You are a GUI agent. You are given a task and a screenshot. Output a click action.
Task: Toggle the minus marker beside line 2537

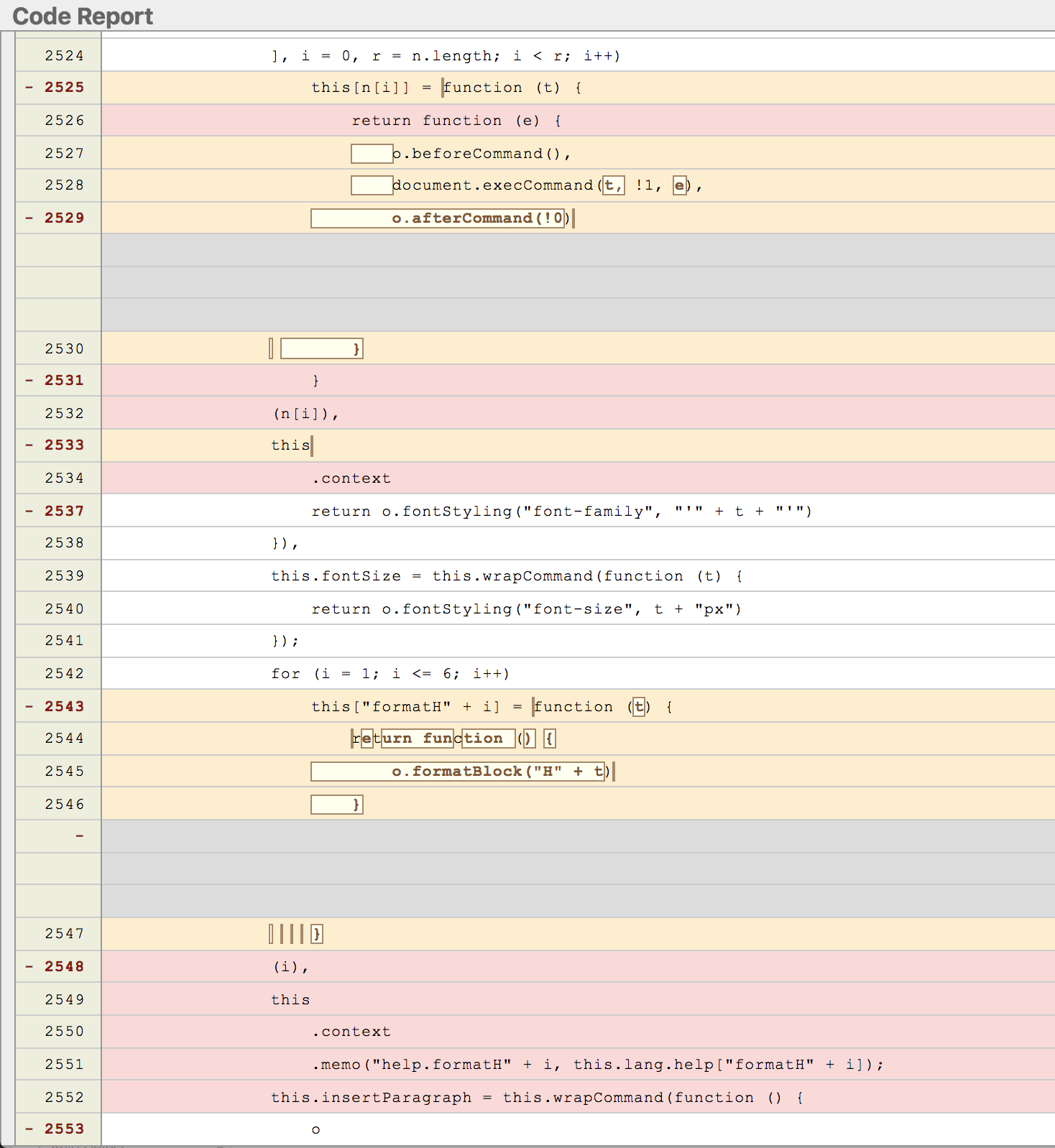click(29, 511)
